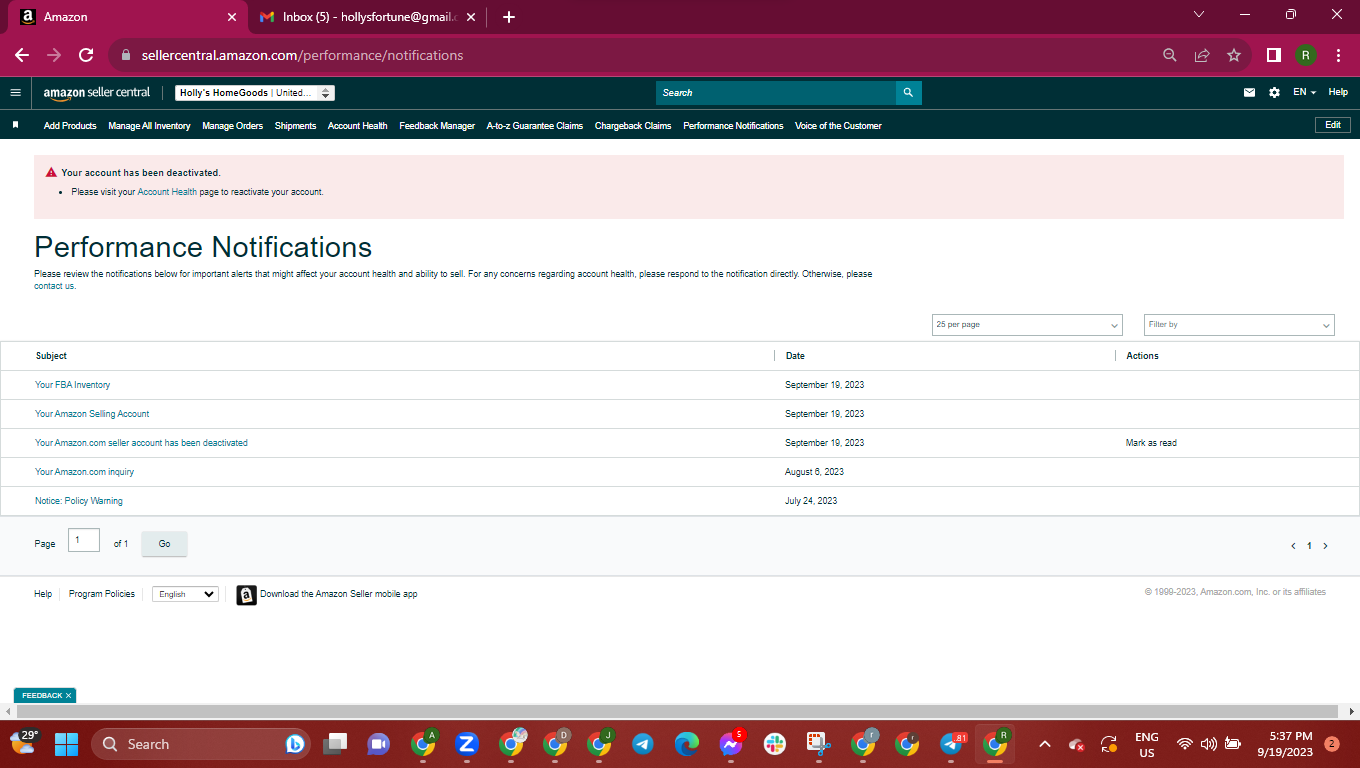Open the 'Your FBA Inventory' notification
This screenshot has height=768, width=1360.
[73, 385]
